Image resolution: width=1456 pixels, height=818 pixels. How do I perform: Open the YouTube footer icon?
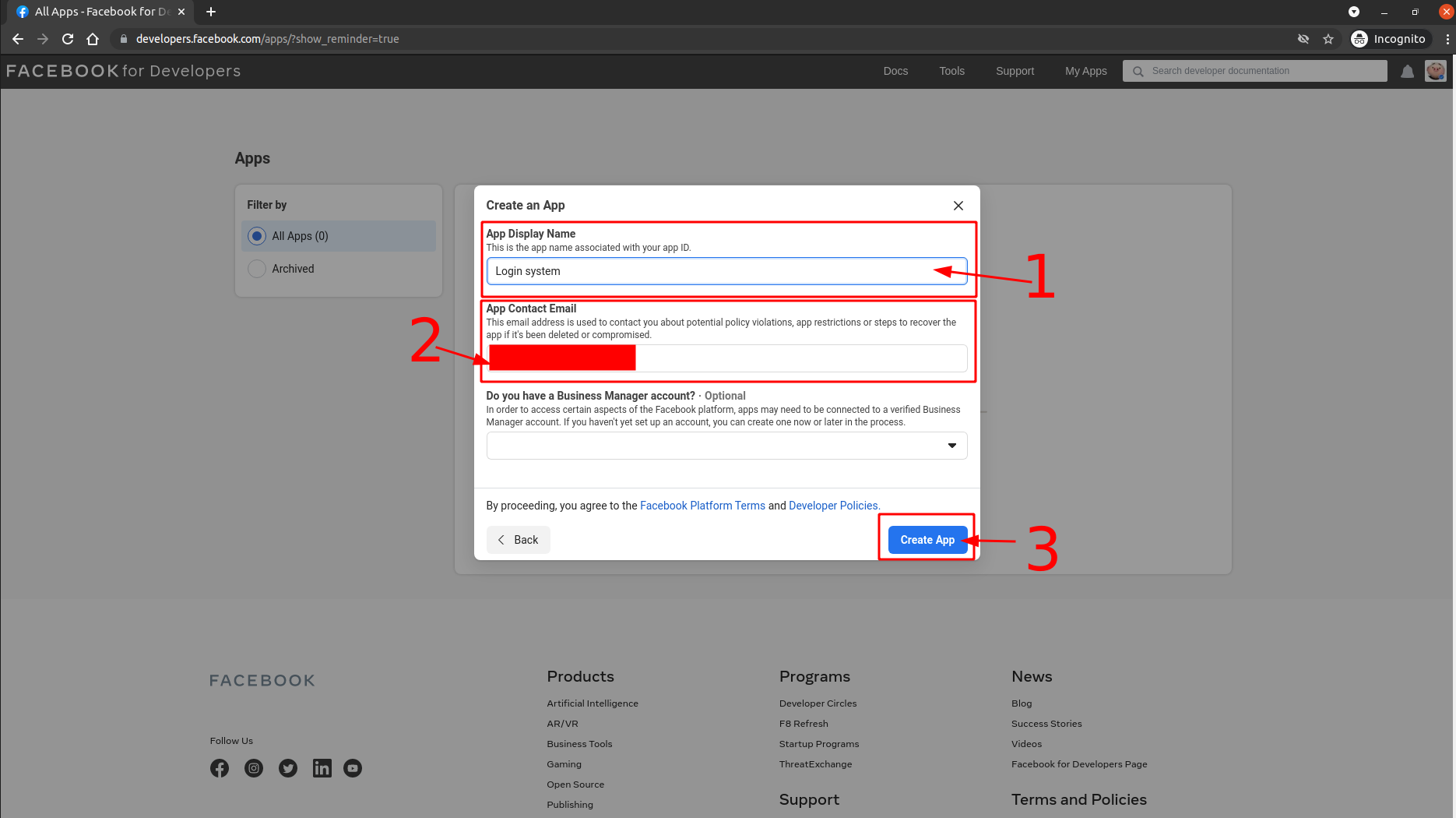coord(353,768)
